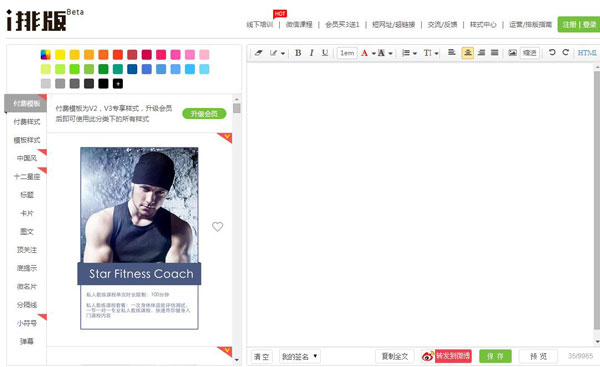Toggle bold formatting

[x=298, y=53]
